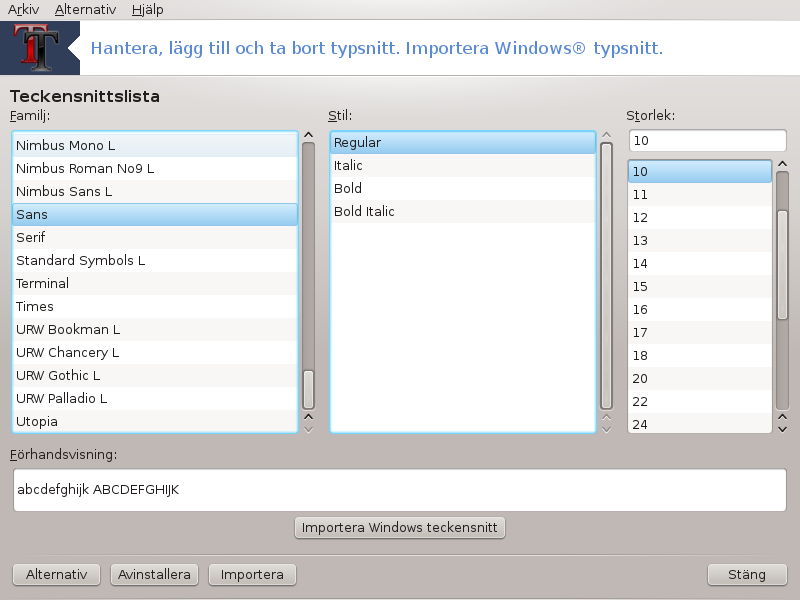The width and height of the screenshot is (800, 600).
Task: Select size 24
Action: (700, 423)
